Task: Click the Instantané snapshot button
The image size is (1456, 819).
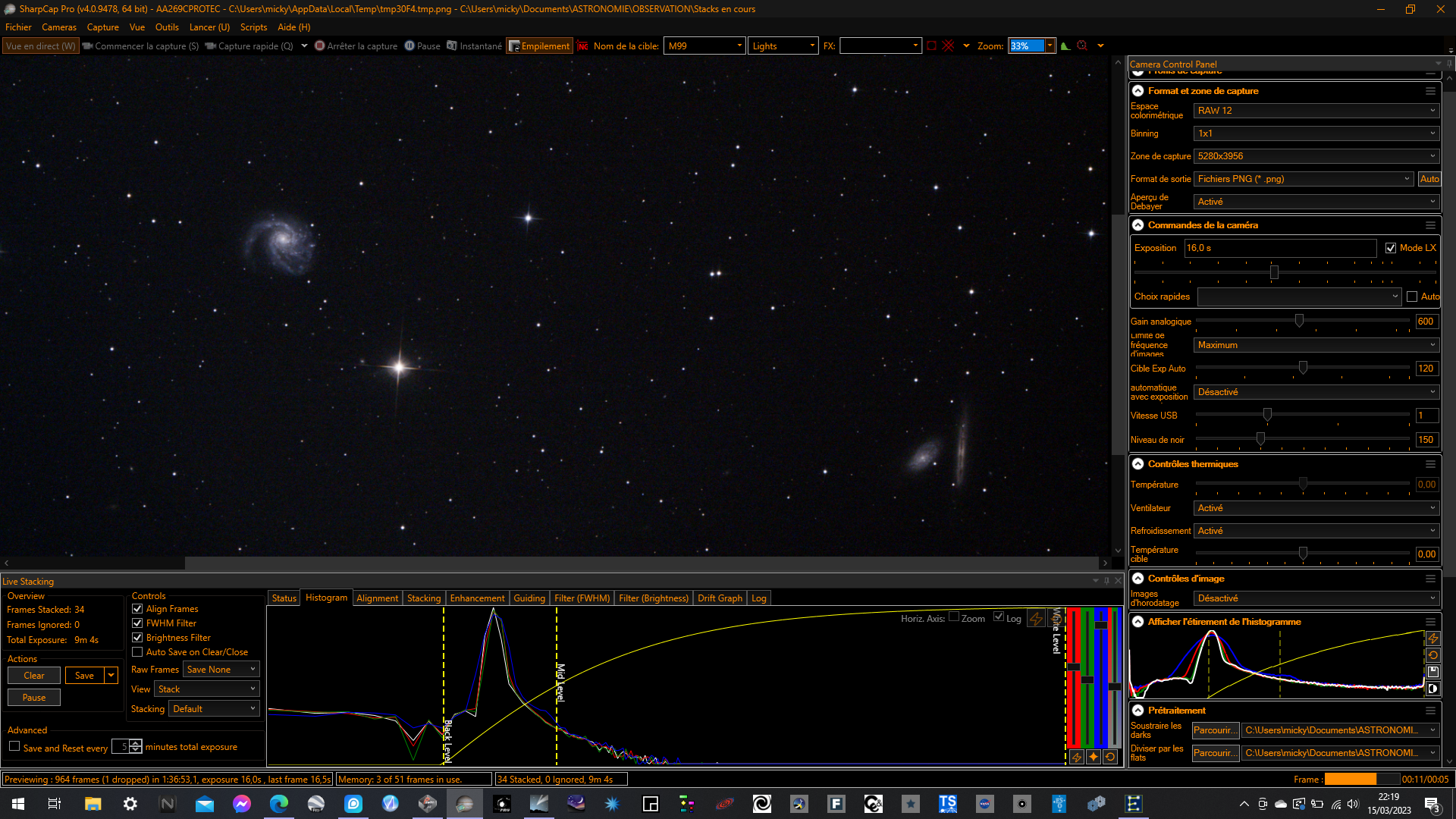Action: tap(474, 46)
